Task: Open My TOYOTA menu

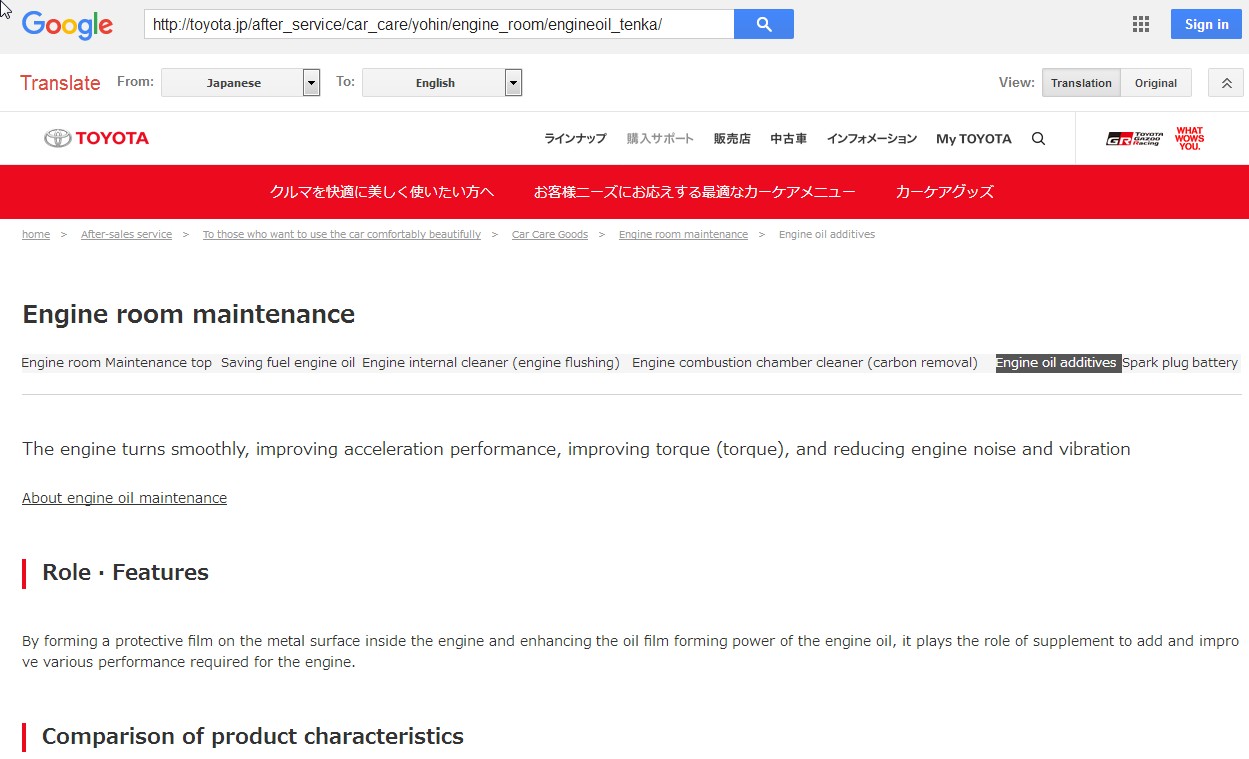Action: point(974,139)
